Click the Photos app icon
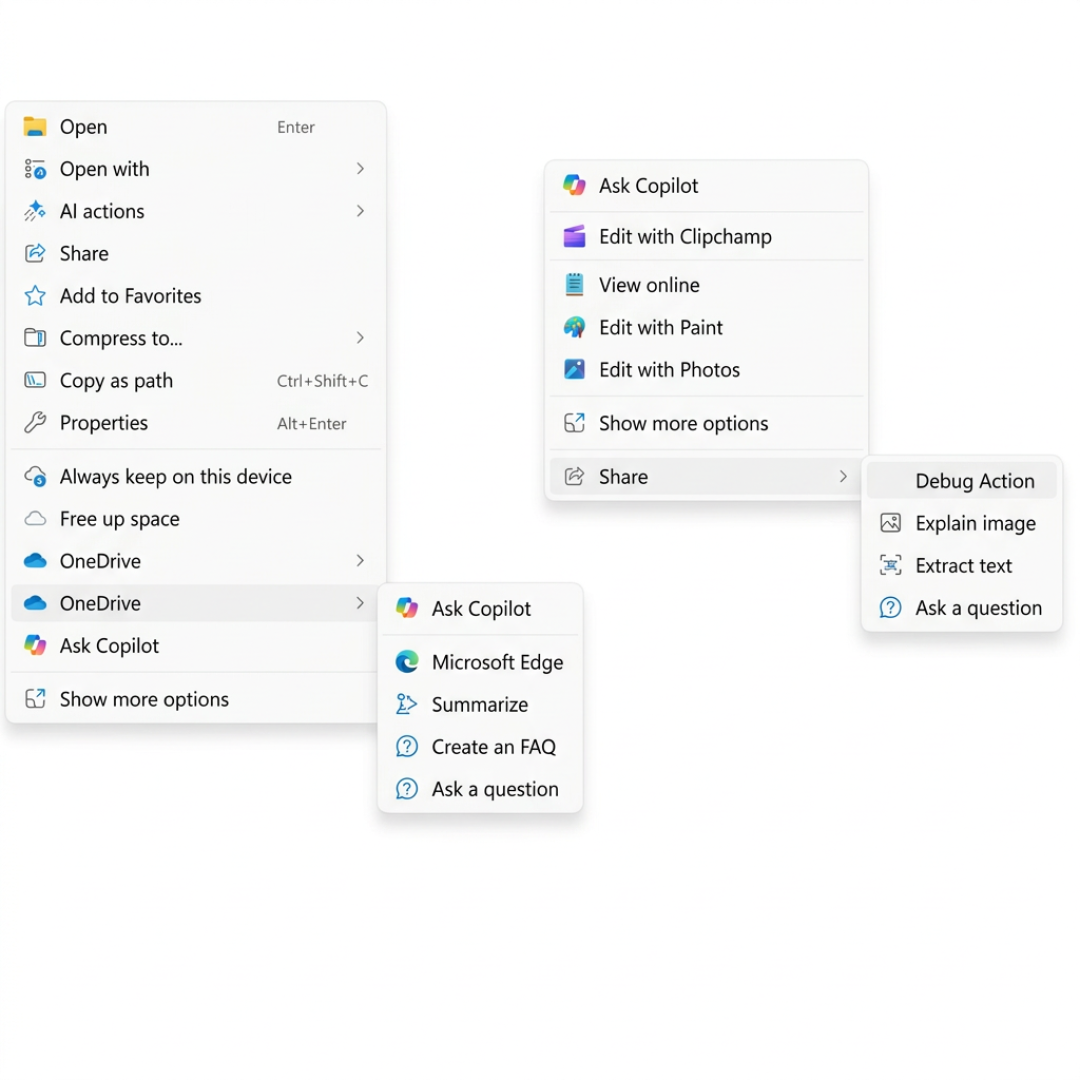This screenshot has width=1080, height=1080. tap(574, 370)
